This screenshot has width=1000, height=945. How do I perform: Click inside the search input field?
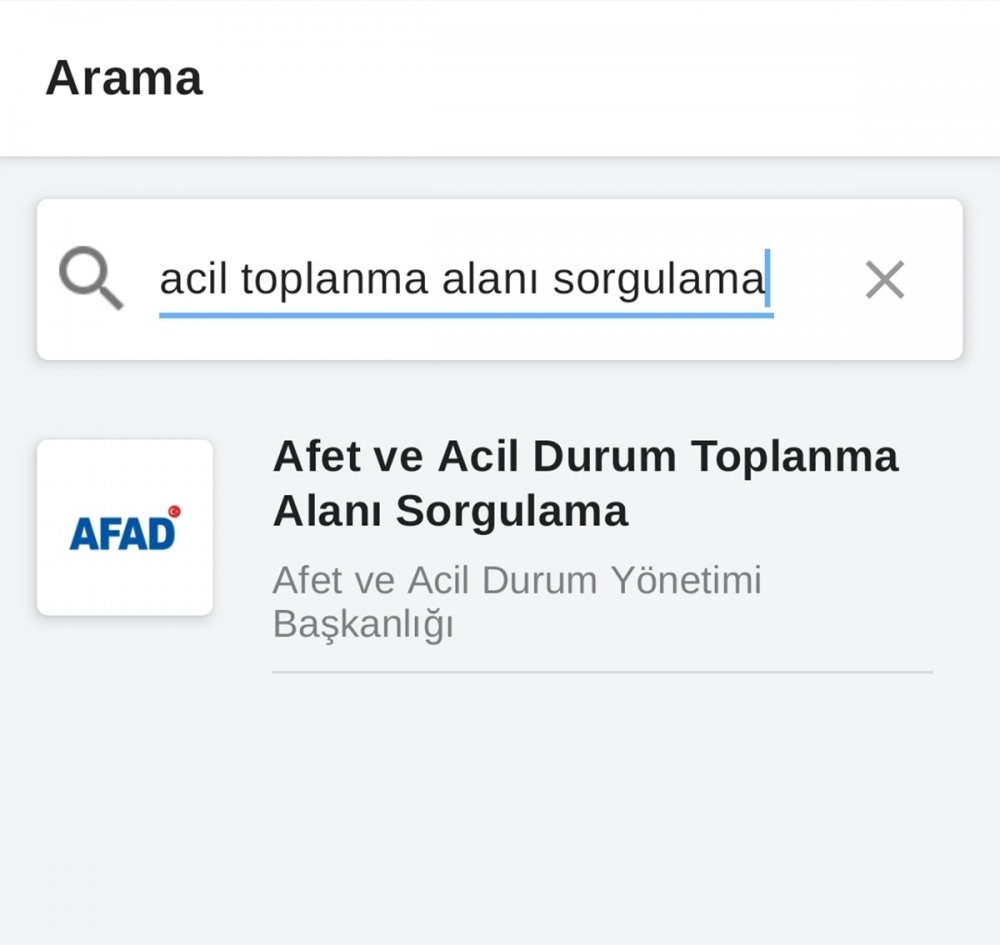465,280
